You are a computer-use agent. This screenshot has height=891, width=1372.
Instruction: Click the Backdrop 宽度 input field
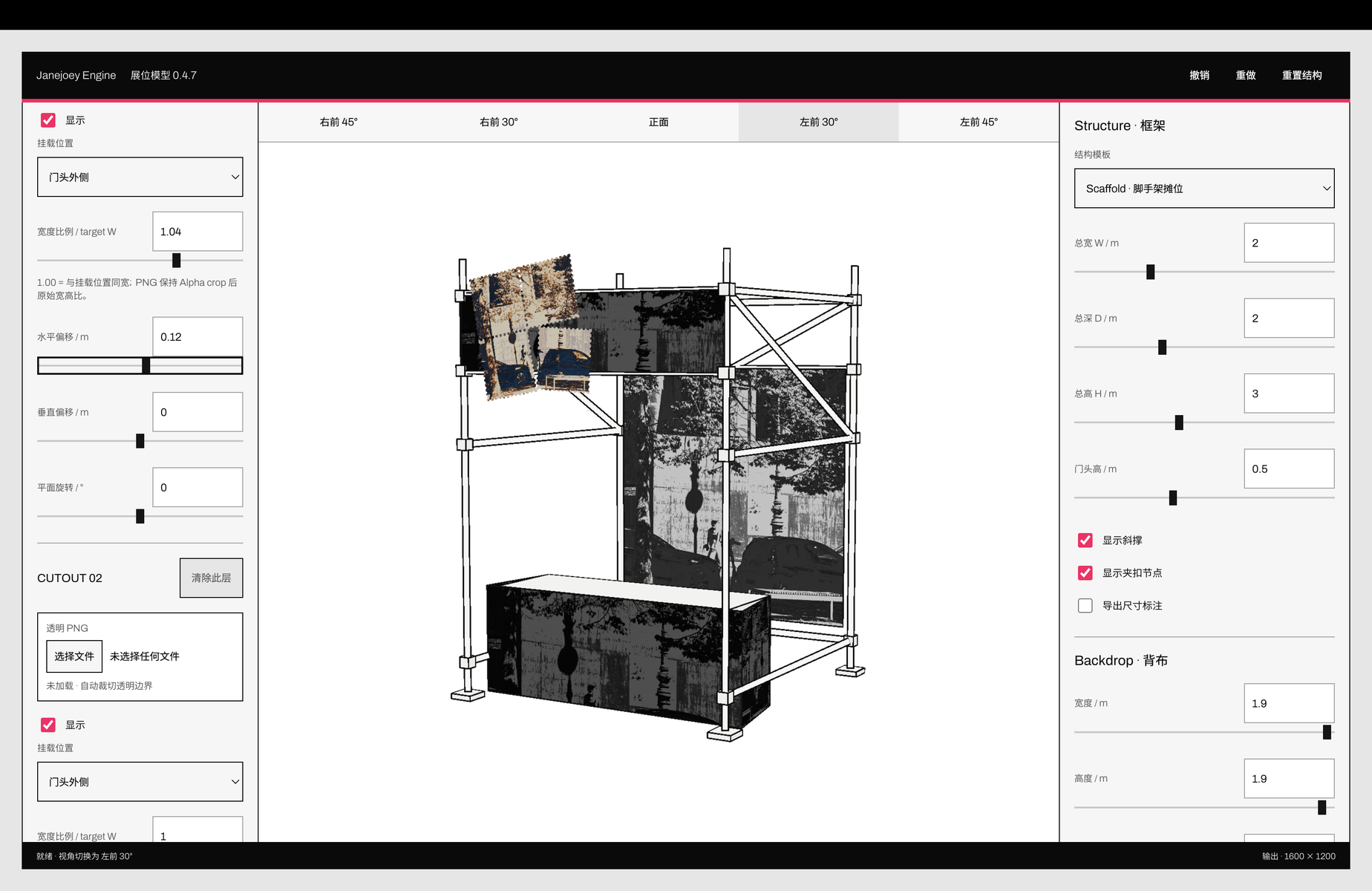[1290, 704]
